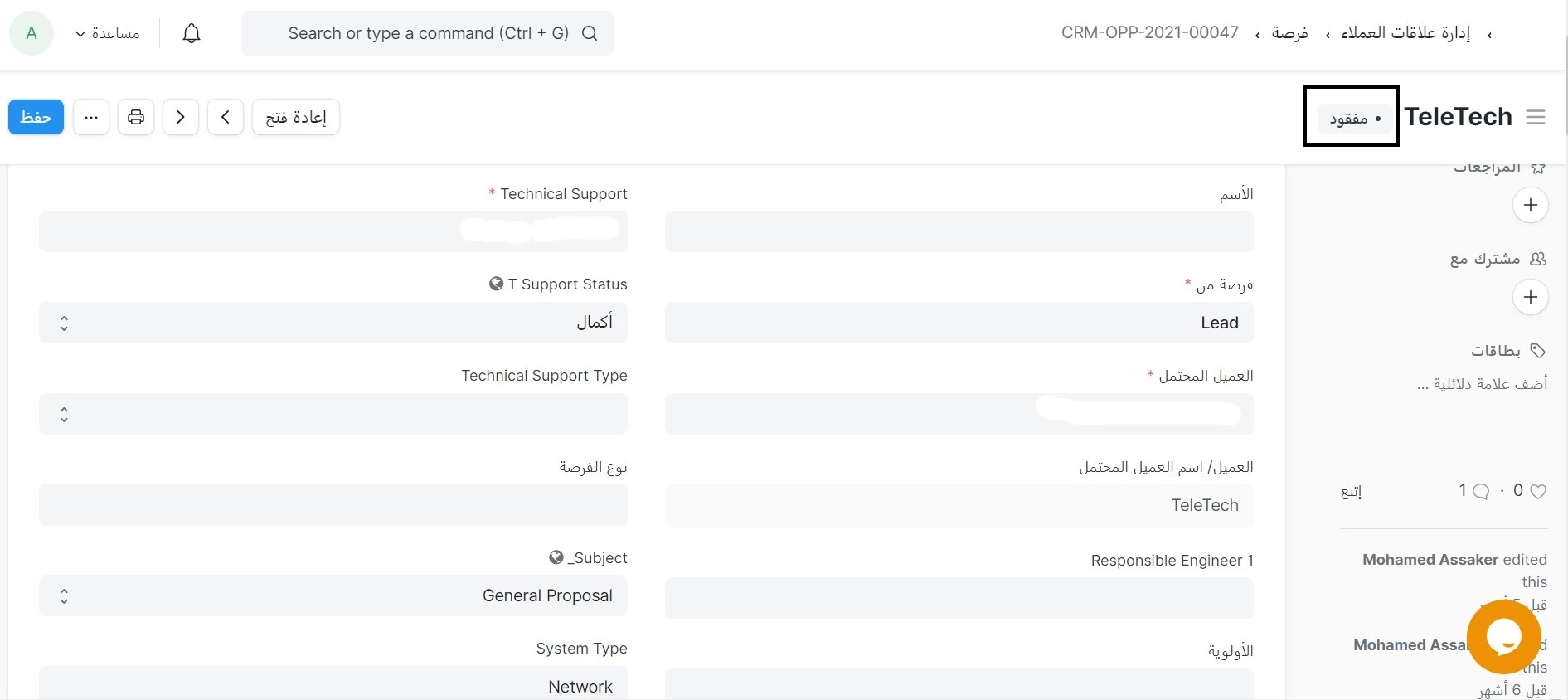Click أضف علامة دلالية tag input
1568x700 pixels.
tap(1483, 384)
